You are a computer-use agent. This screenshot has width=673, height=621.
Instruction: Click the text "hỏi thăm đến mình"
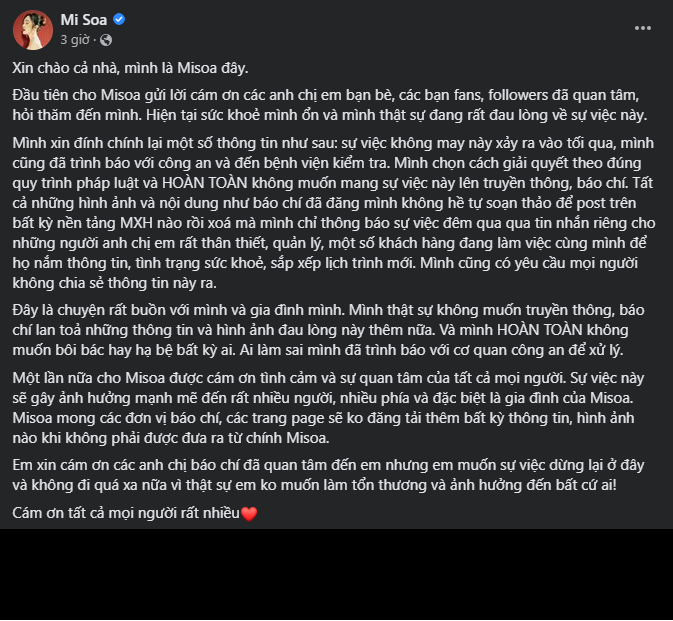click(68, 114)
